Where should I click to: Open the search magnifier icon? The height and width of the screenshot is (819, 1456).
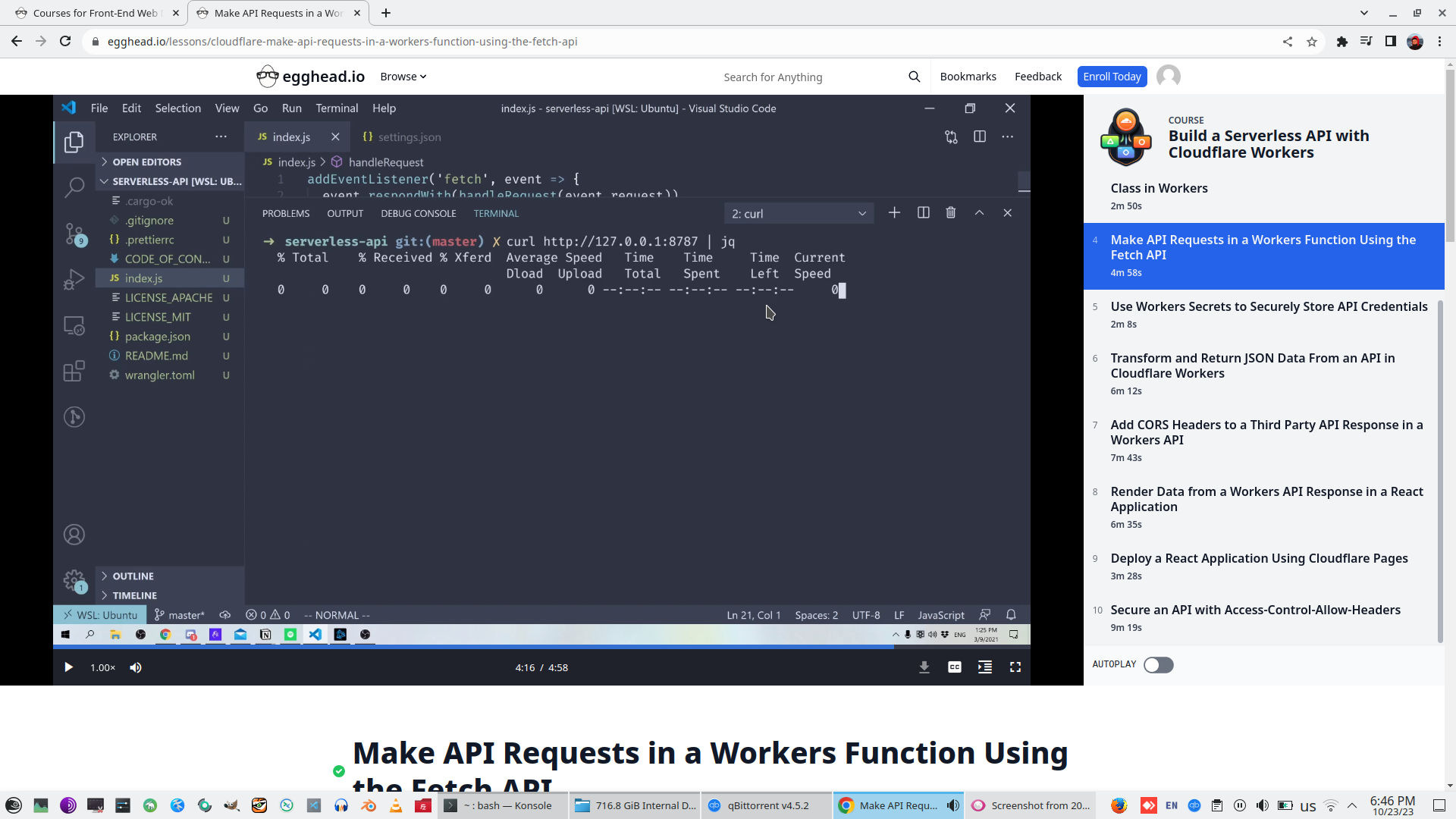pos(914,77)
